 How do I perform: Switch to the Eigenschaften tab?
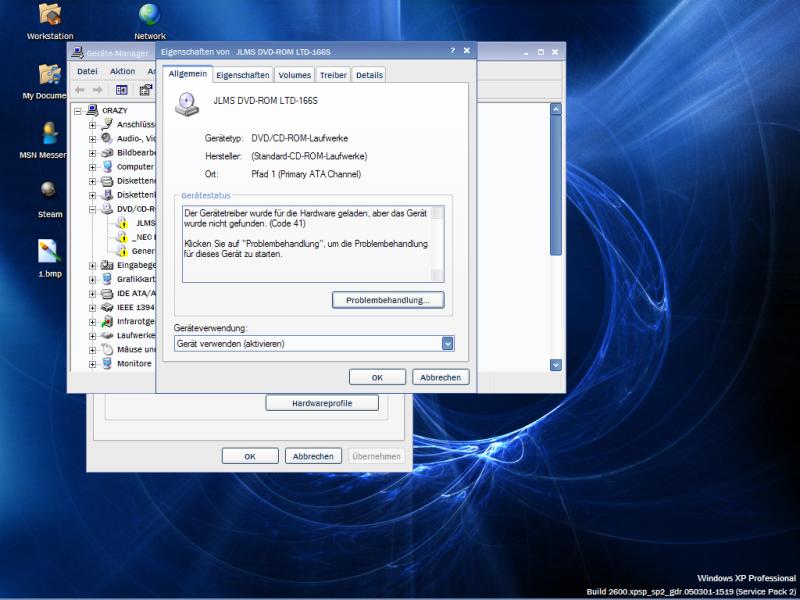[243, 75]
